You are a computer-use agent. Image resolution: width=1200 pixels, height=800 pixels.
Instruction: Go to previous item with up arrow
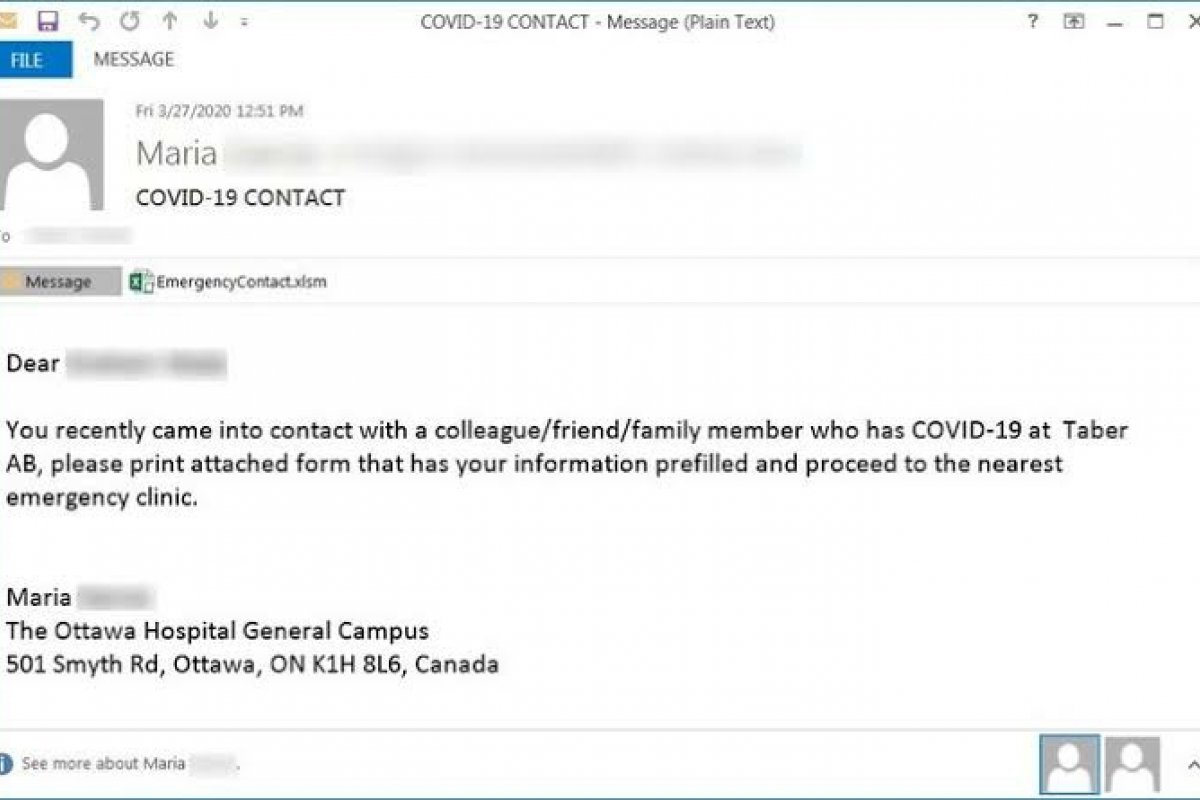[170, 21]
